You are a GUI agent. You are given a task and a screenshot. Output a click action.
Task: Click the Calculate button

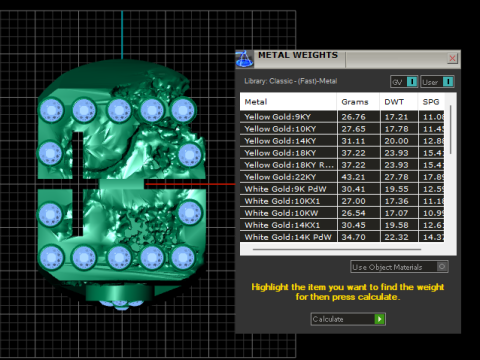[x=348, y=319]
